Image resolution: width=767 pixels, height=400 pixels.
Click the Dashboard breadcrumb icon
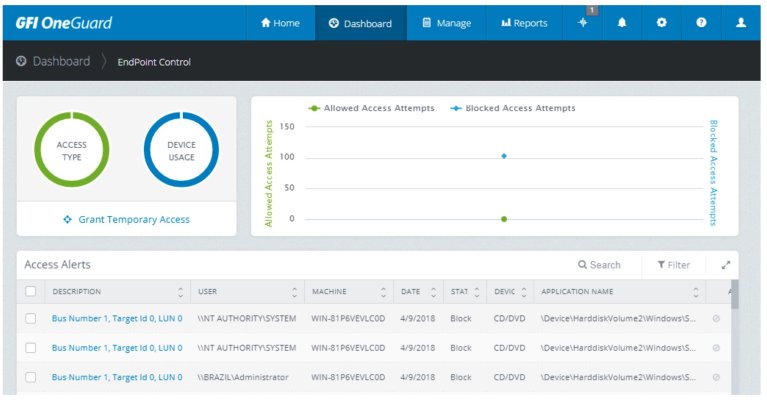(x=21, y=62)
